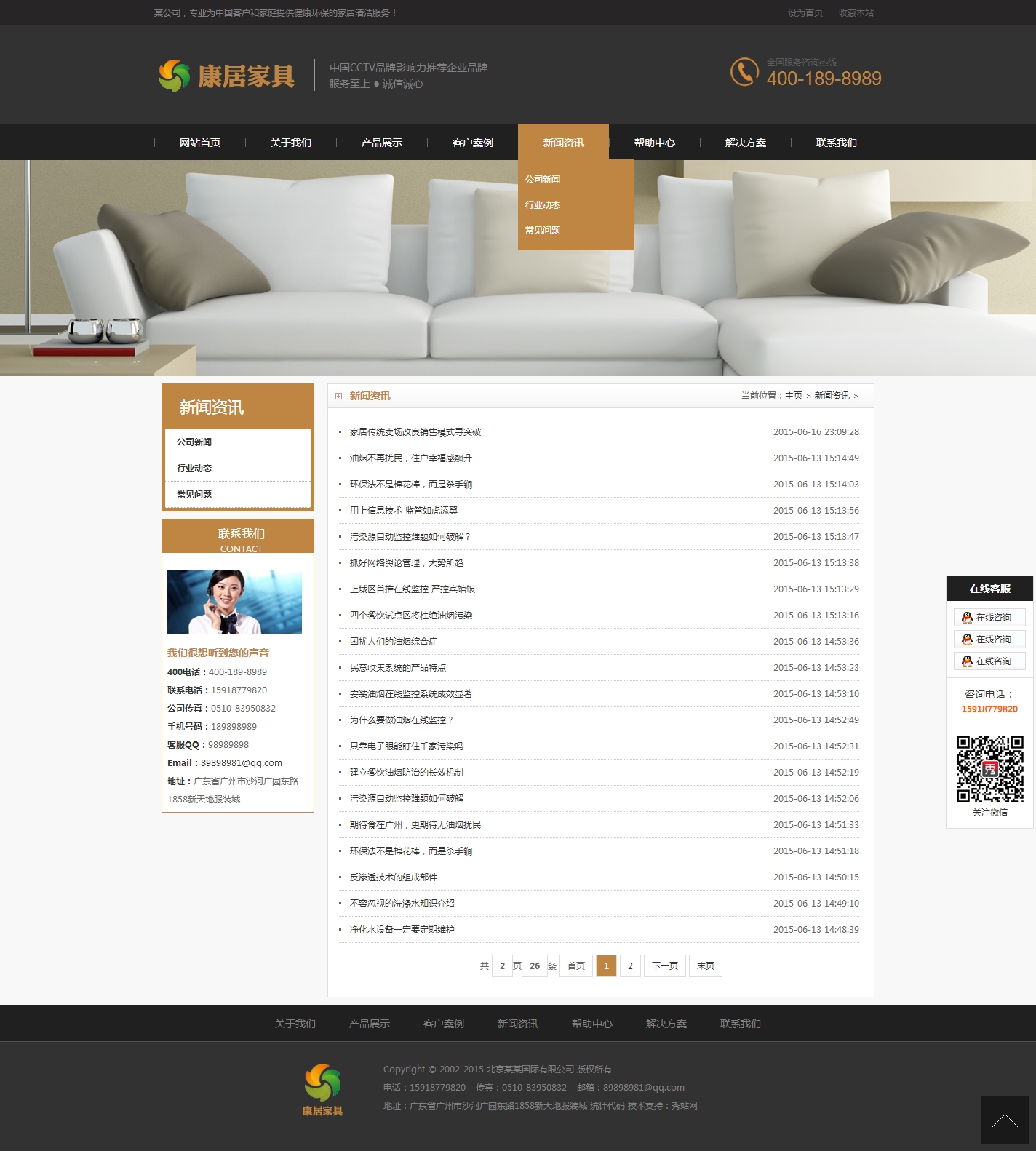The height and width of the screenshot is (1151, 1036).
Task: Click the customer service woman photo
Action: [x=234, y=602]
